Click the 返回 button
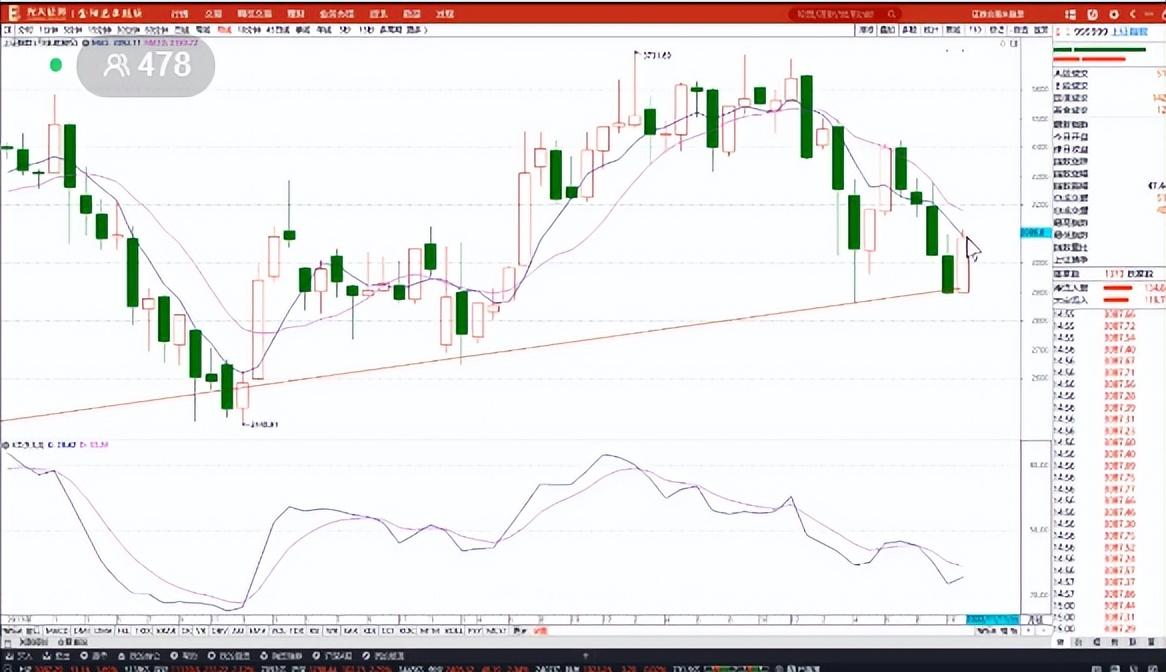This screenshot has width=1166, height=672. pos(1041,30)
